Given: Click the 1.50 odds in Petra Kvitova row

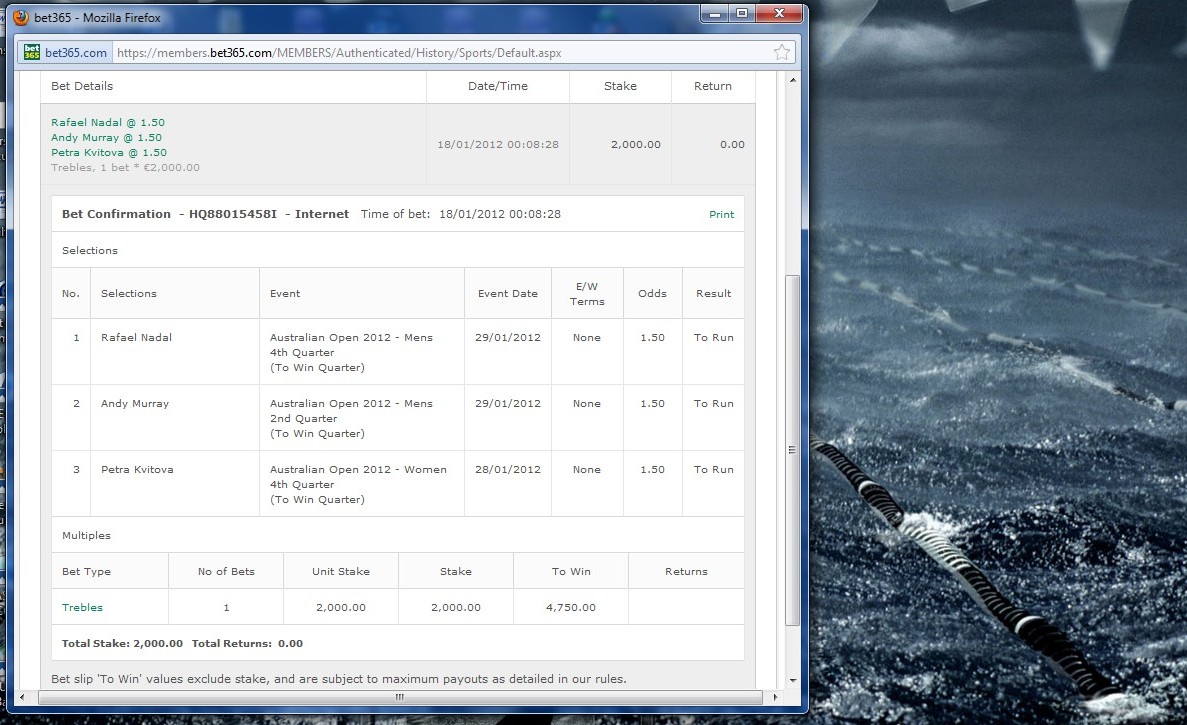Looking at the screenshot, I should point(653,469).
